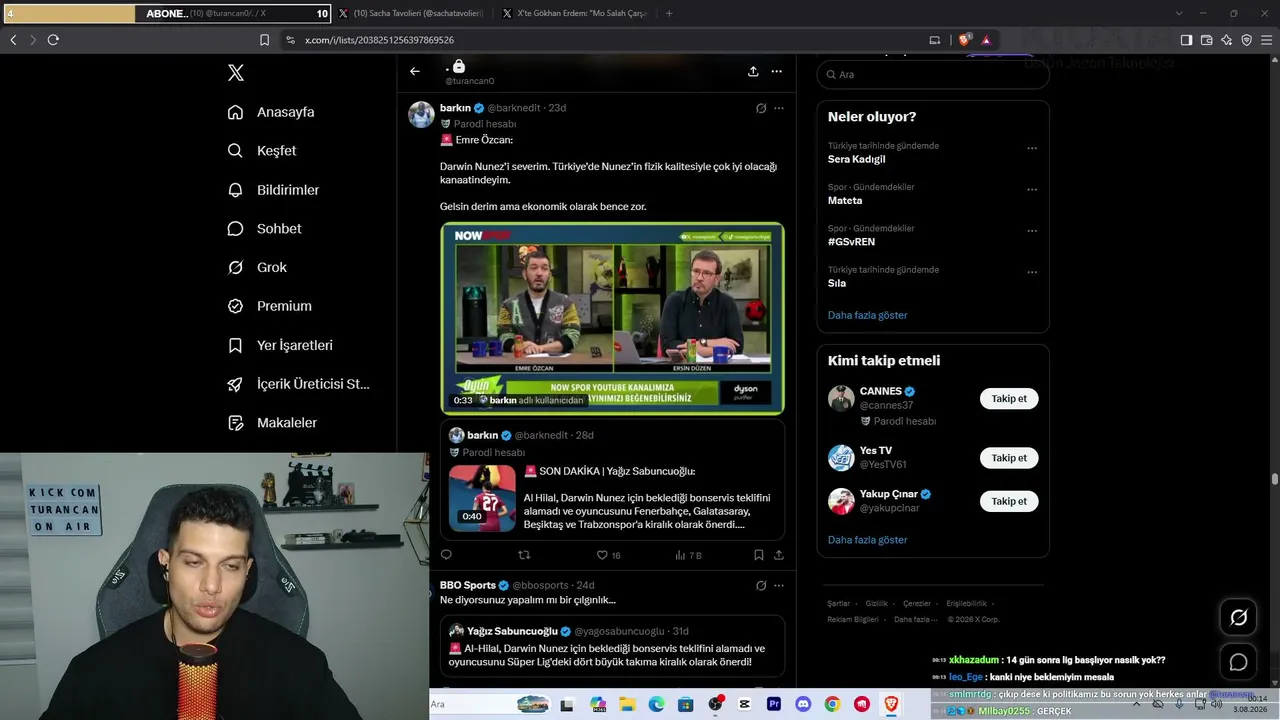The width and height of the screenshot is (1280, 720).
Task: Open the Brave VPN icon
Action: 1246,40
